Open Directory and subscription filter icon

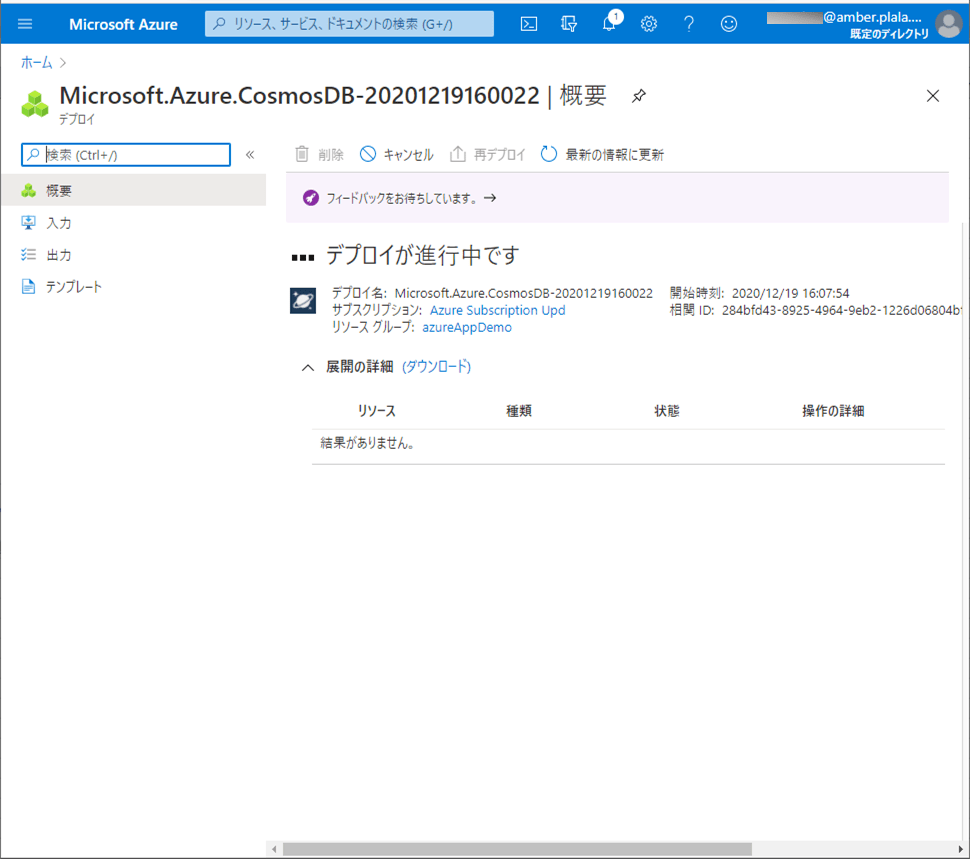[569, 24]
